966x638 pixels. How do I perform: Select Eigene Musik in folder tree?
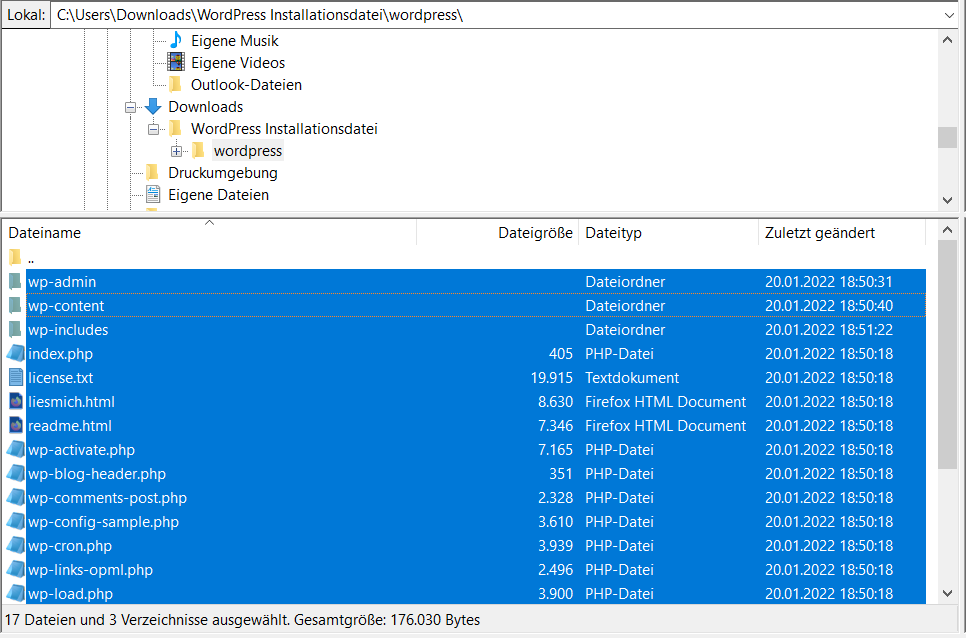coord(235,41)
